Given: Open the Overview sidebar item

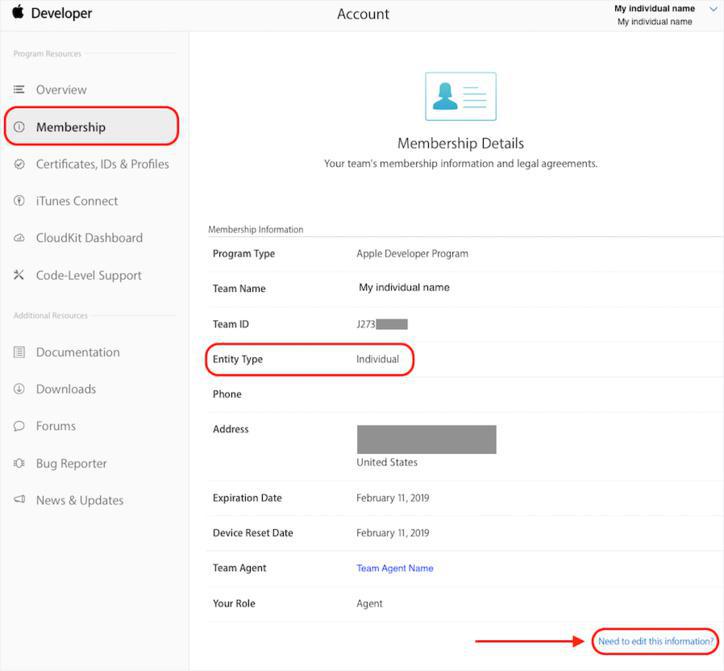Looking at the screenshot, I should coord(61,90).
